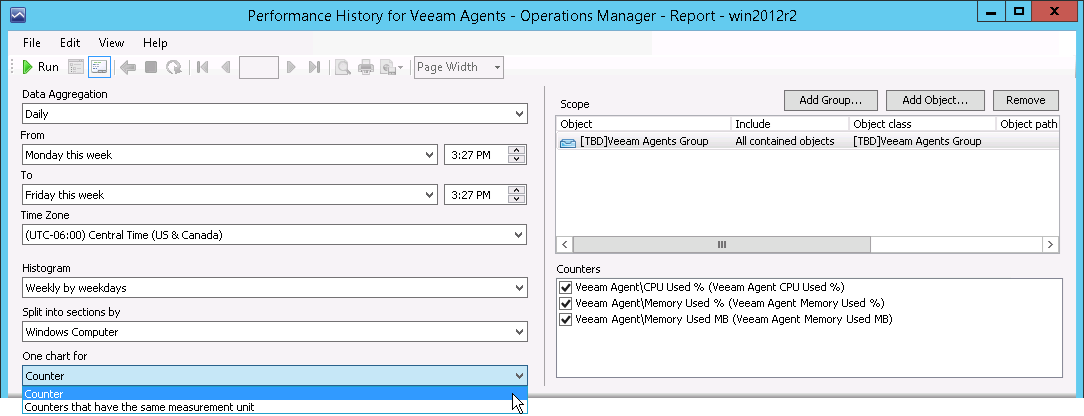Click the [TBD]Veeam Agents Group object class cell
Viewport: 1084px width, 416px height.
click(x=917, y=141)
